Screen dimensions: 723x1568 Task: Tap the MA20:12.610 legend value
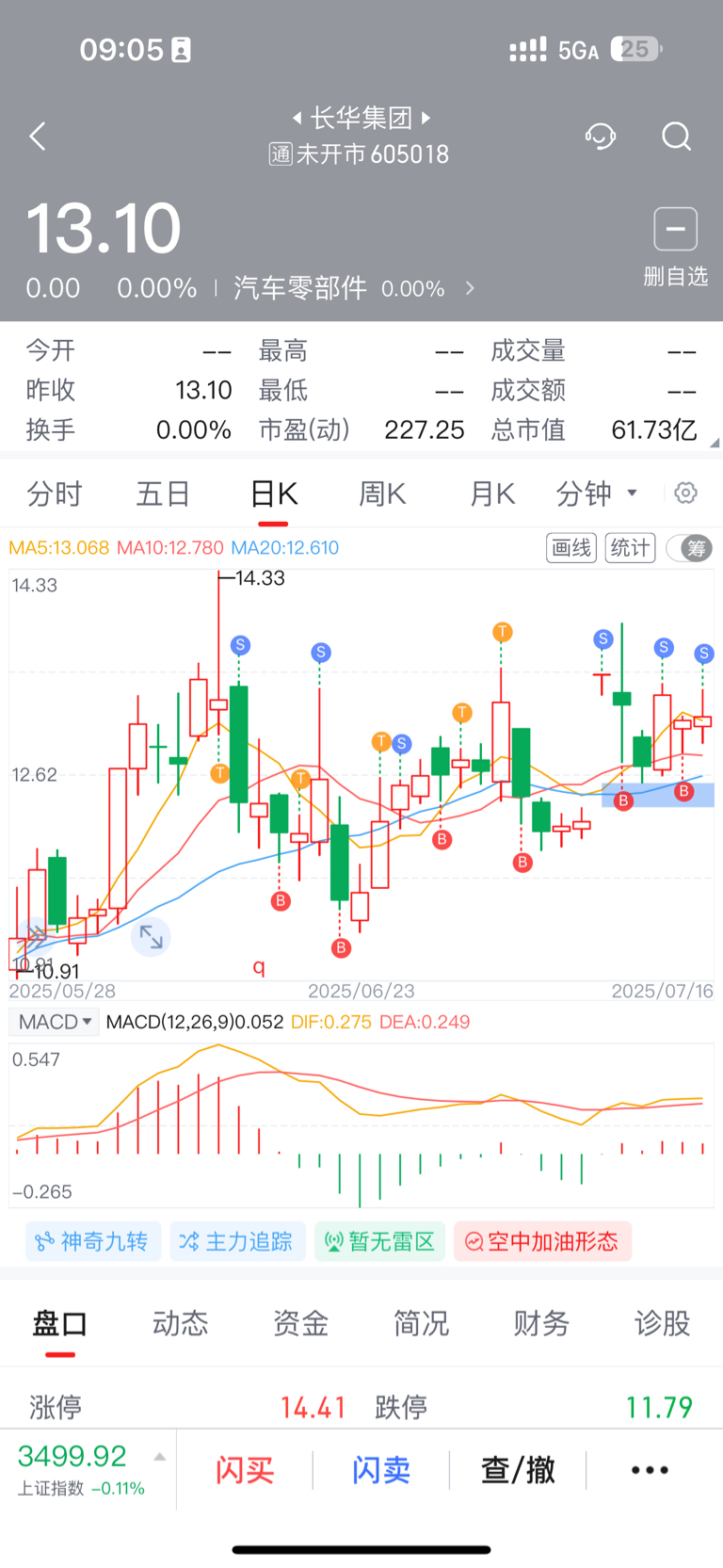click(x=285, y=548)
